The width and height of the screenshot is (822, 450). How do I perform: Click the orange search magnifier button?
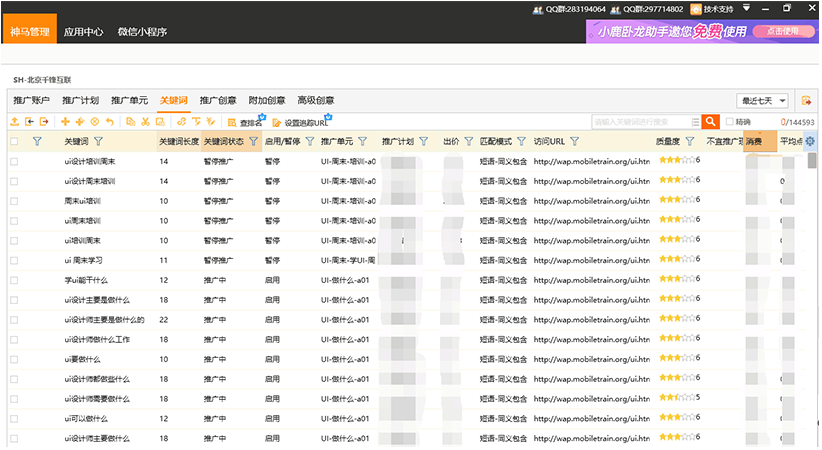point(711,121)
